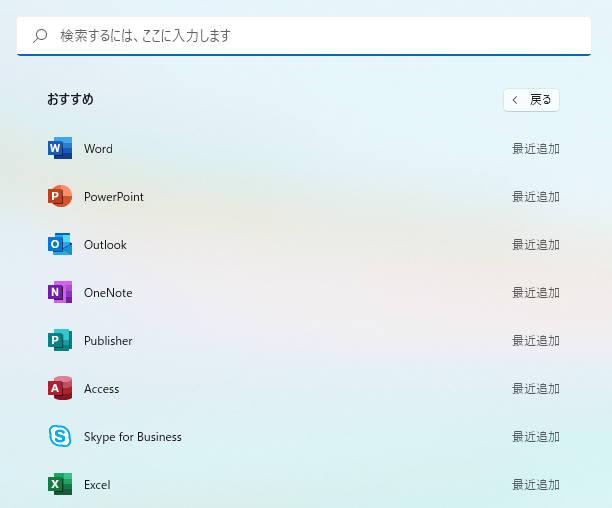Select the Access label text

point(101,389)
